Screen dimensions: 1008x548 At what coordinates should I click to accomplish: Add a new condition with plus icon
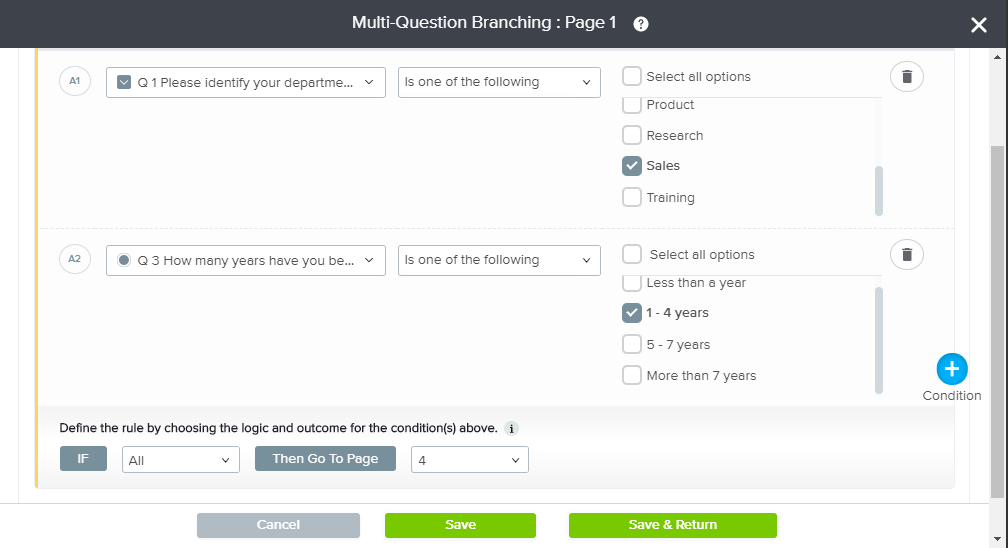pos(952,369)
